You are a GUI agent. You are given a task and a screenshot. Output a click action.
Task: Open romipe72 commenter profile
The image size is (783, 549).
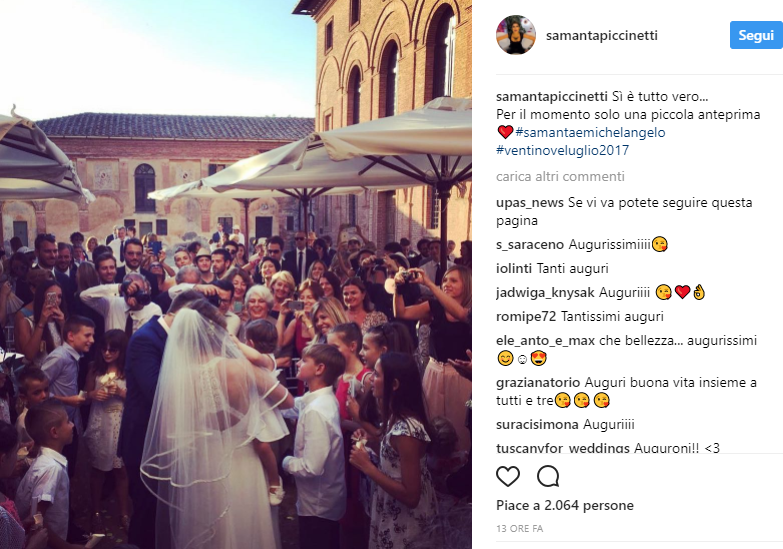tap(526, 316)
